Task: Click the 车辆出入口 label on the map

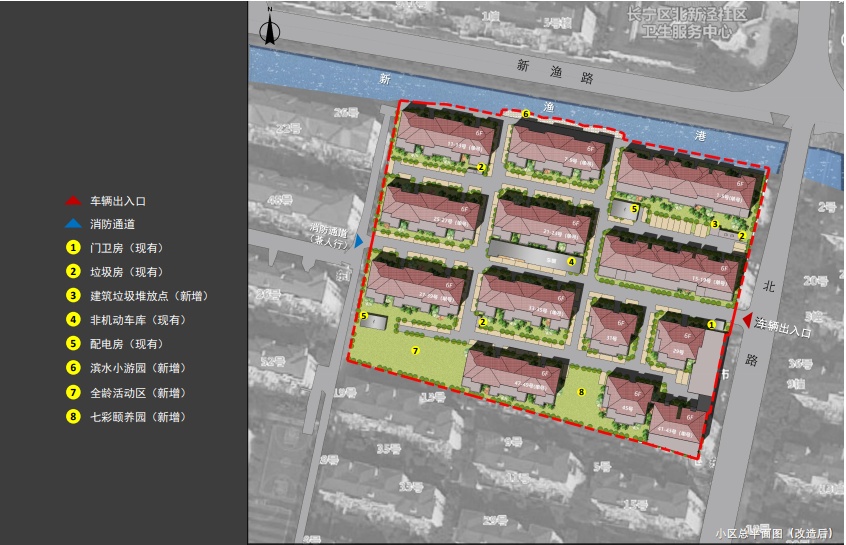Action: (x=783, y=327)
